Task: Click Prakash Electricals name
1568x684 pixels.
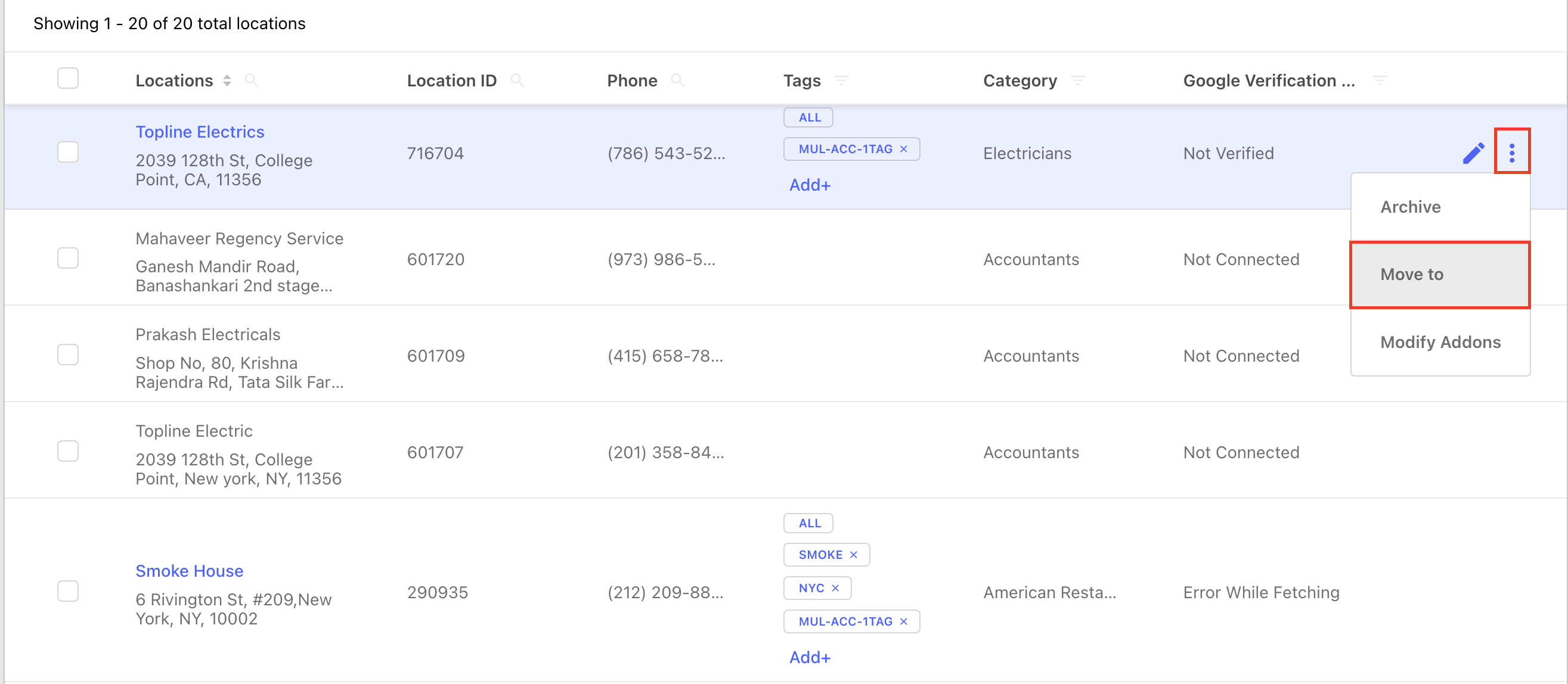Action: 207,335
